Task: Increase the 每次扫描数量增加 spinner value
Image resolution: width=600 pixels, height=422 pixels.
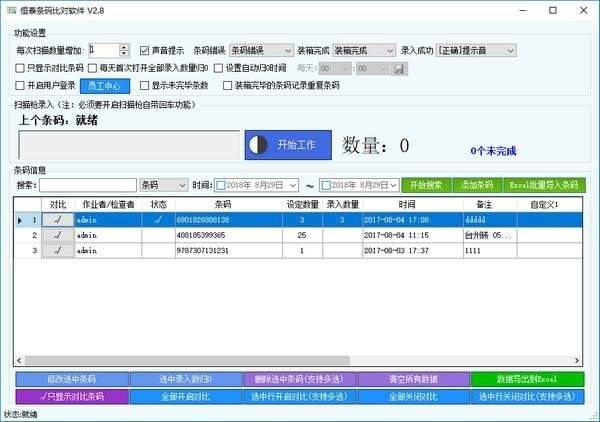Action: point(124,46)
